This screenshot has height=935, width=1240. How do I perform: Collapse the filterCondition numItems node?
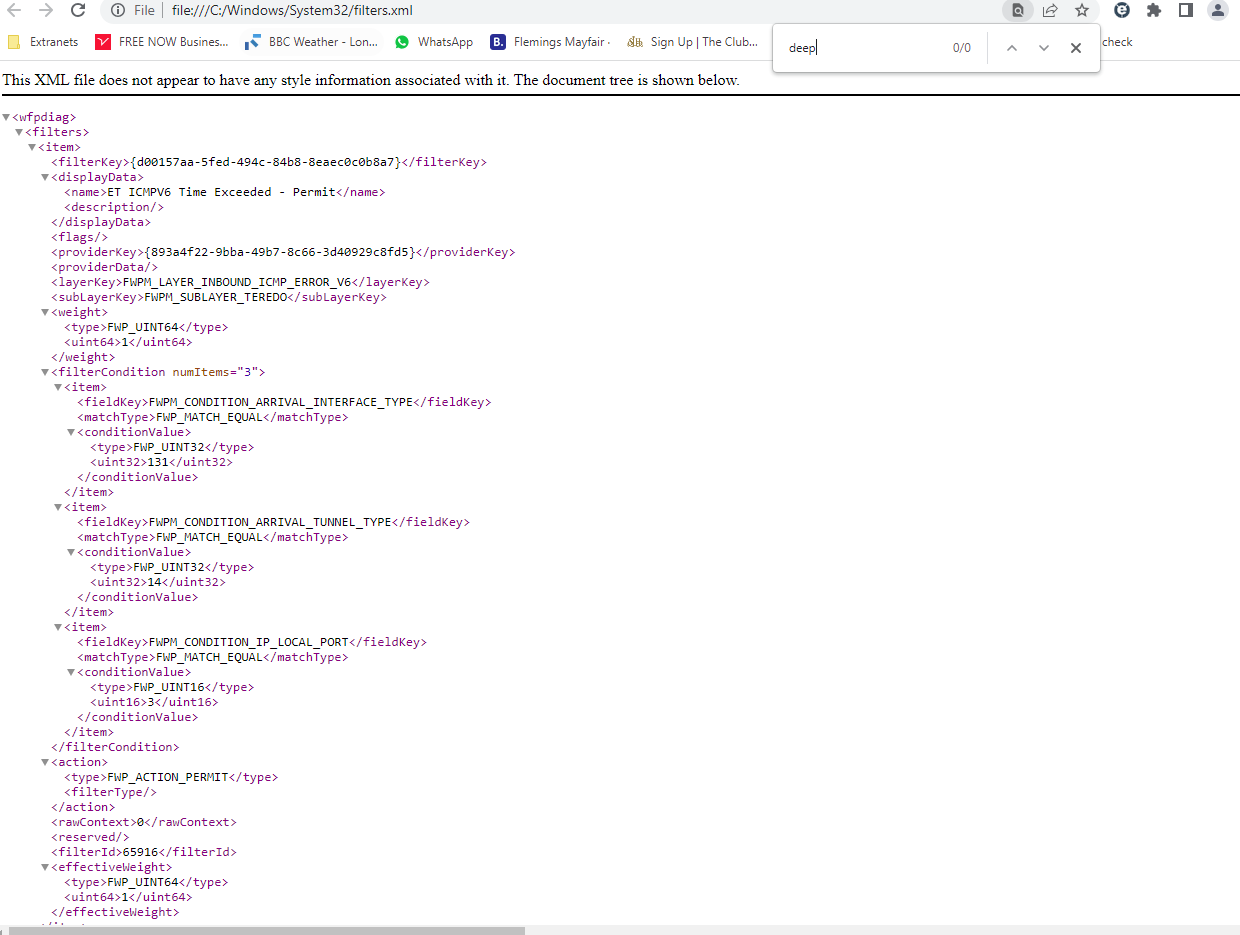pos(45,372)
